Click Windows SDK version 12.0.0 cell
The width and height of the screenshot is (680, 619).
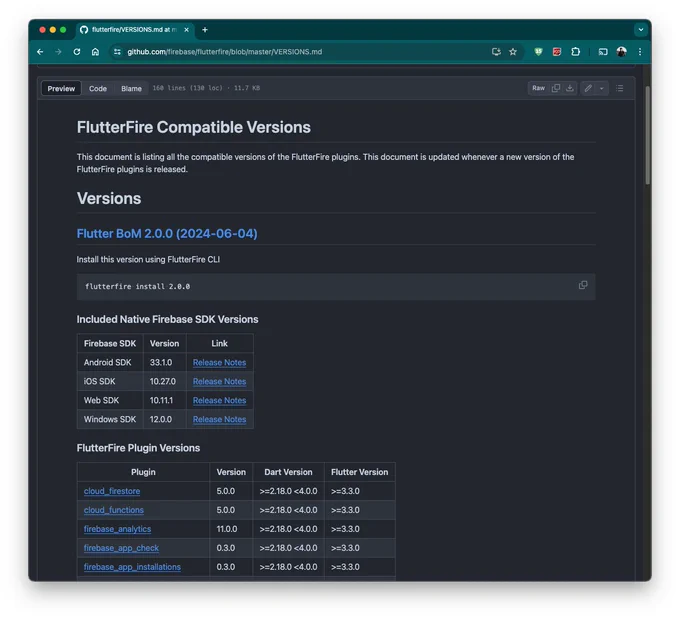[165, 419]
